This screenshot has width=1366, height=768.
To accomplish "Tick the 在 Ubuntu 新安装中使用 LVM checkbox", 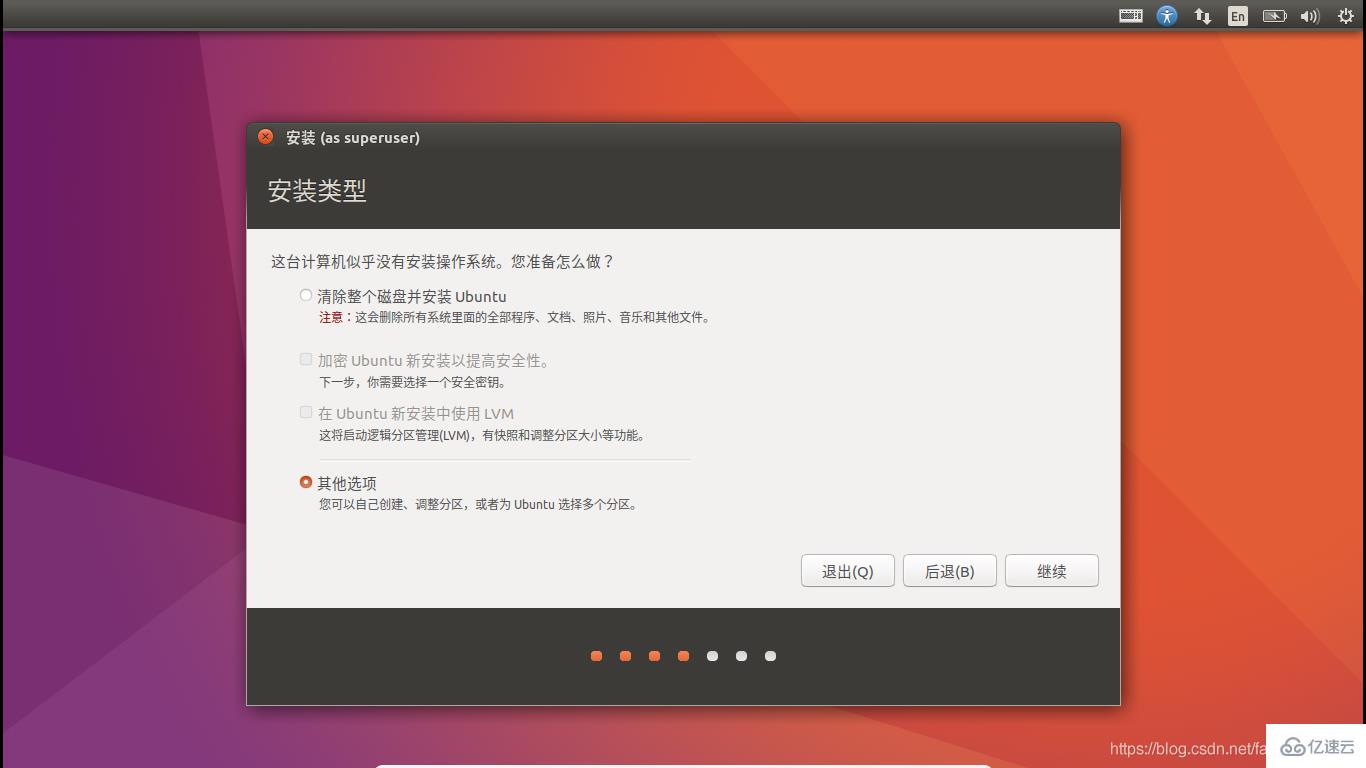I will (306, 412).
